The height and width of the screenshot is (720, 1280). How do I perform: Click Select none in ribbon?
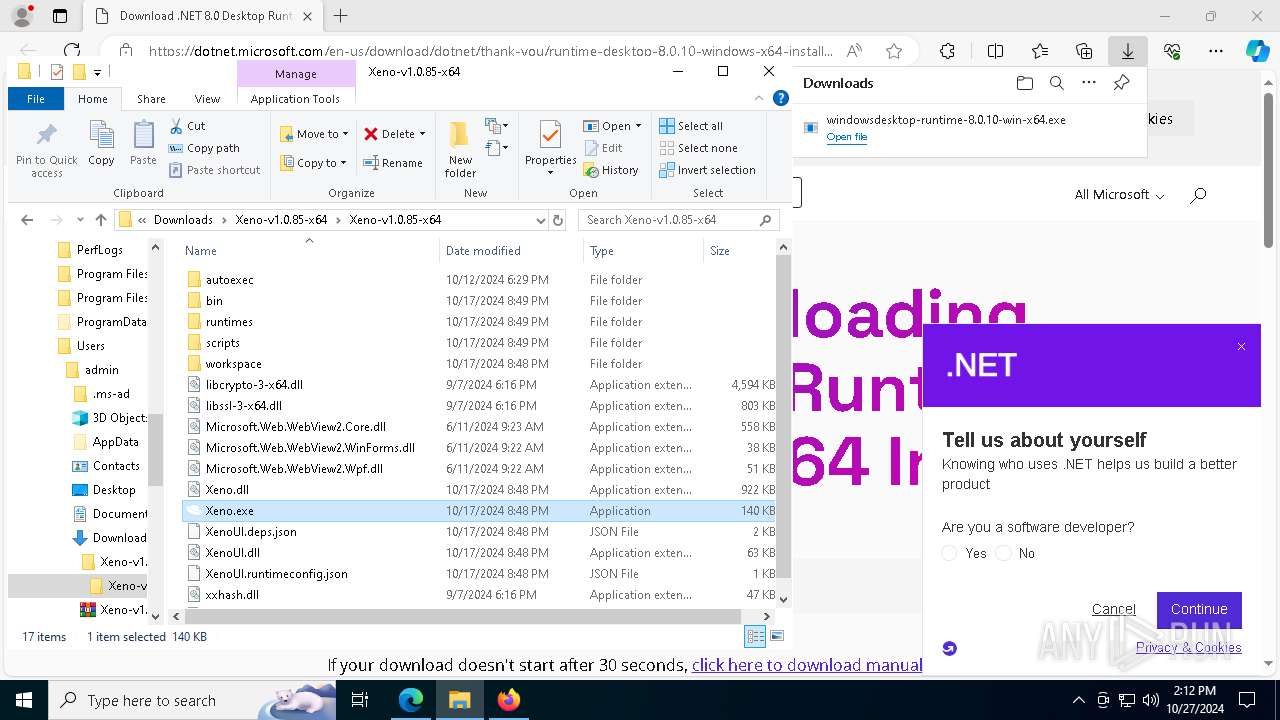pyautogui.click(x=698, y=148)
